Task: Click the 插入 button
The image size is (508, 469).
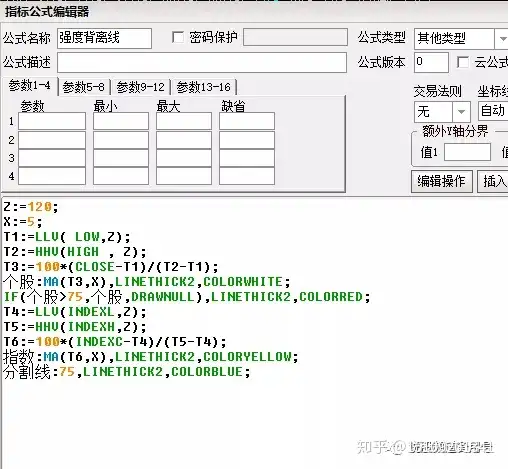Action: (493, 181)
